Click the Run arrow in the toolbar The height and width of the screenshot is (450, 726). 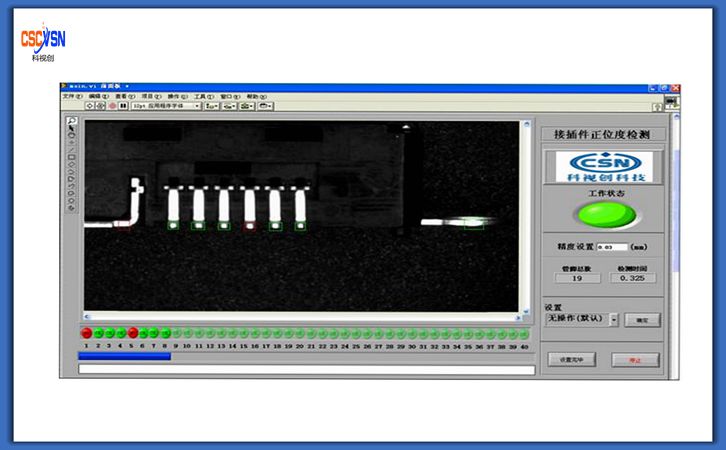[88, 105]
